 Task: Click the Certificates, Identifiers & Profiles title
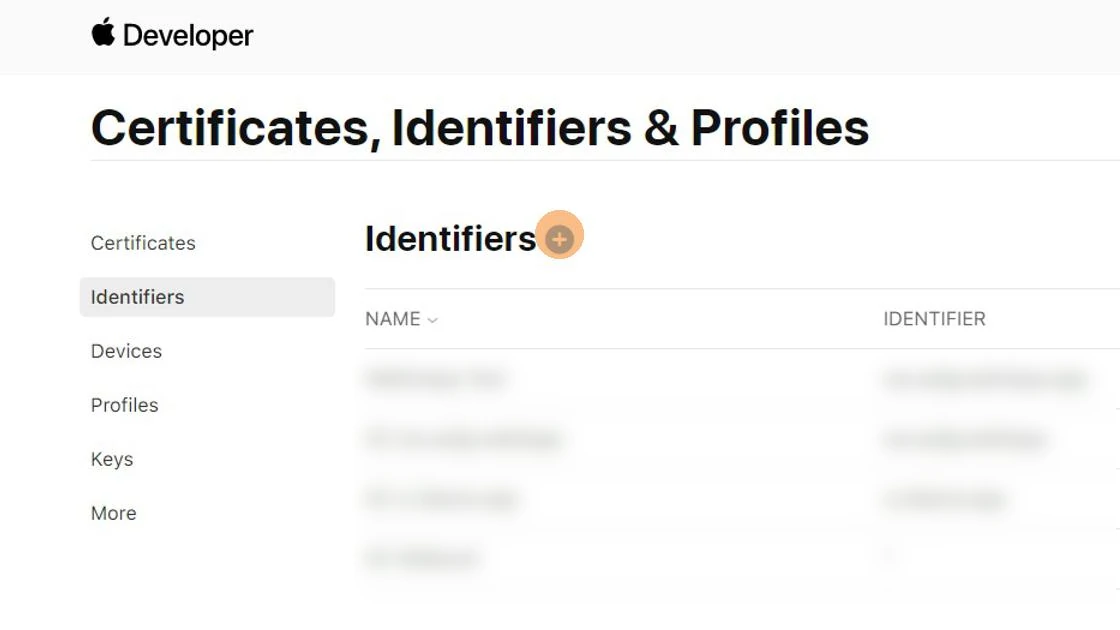480,127
